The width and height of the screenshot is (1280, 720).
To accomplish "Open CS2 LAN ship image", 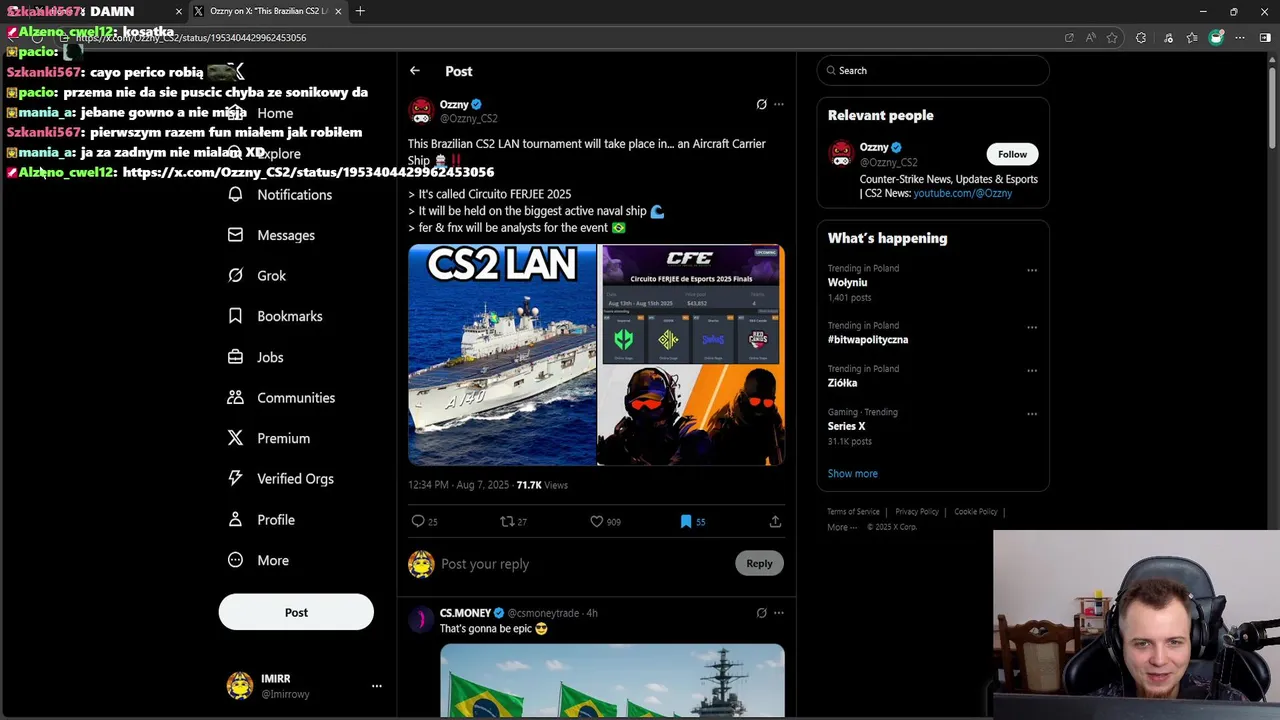I will pos(501,355).
